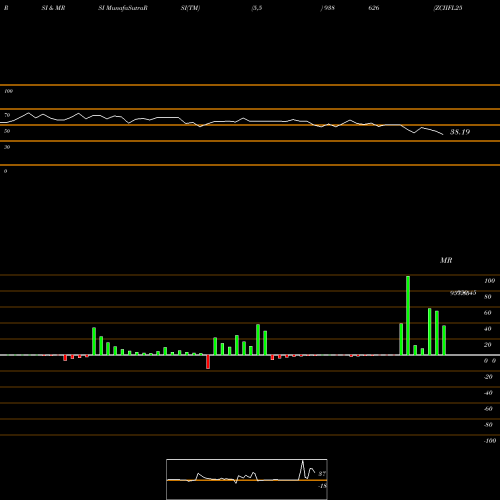Click the MR axis label 60
Screen dimensions: 500x500
tap(487, 313)
